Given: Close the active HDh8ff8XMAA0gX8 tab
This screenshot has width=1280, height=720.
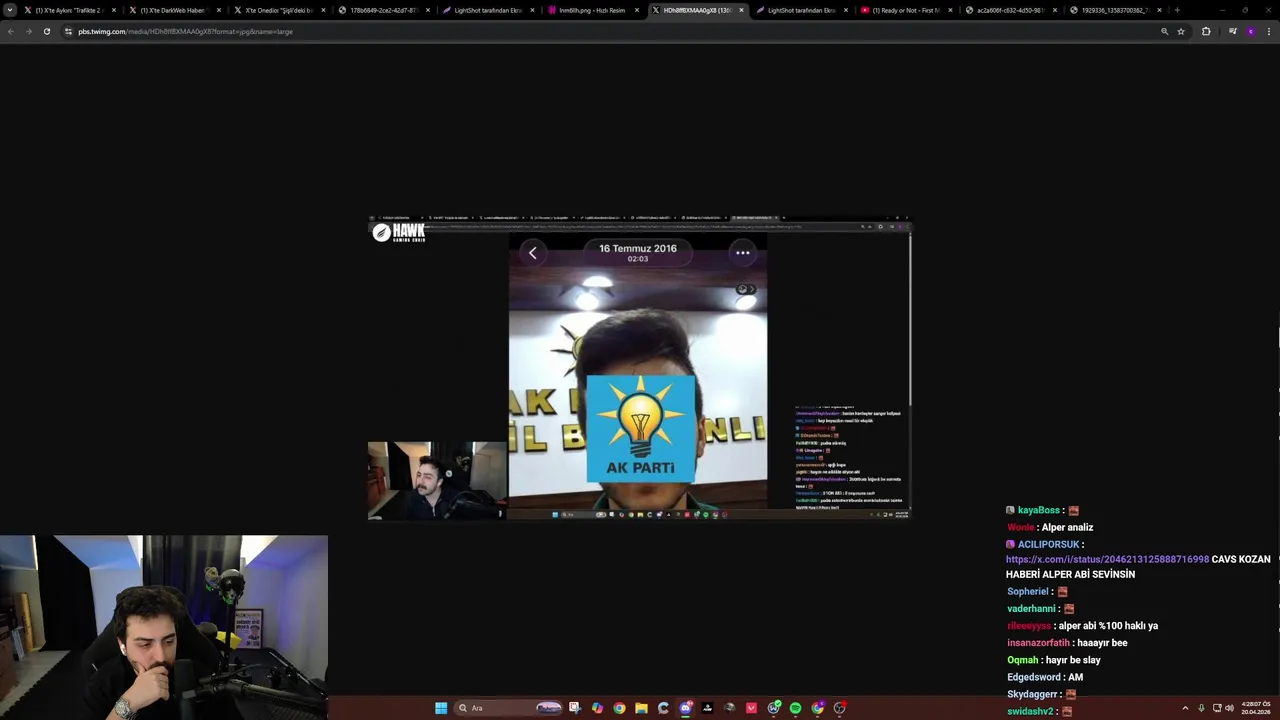Looking at the screenshot, I should (x=741, y=10).
